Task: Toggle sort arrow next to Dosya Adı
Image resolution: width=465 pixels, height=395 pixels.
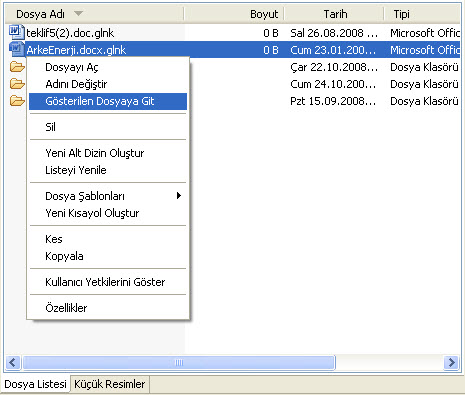Action: (78, 14)
